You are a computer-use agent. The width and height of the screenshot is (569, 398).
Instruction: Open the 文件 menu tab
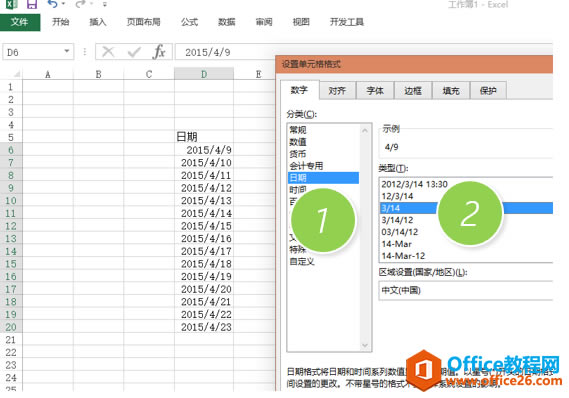20,22
